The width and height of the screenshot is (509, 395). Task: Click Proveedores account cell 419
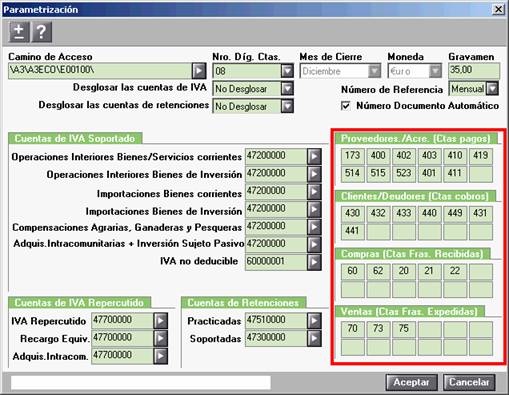point(481,156)
